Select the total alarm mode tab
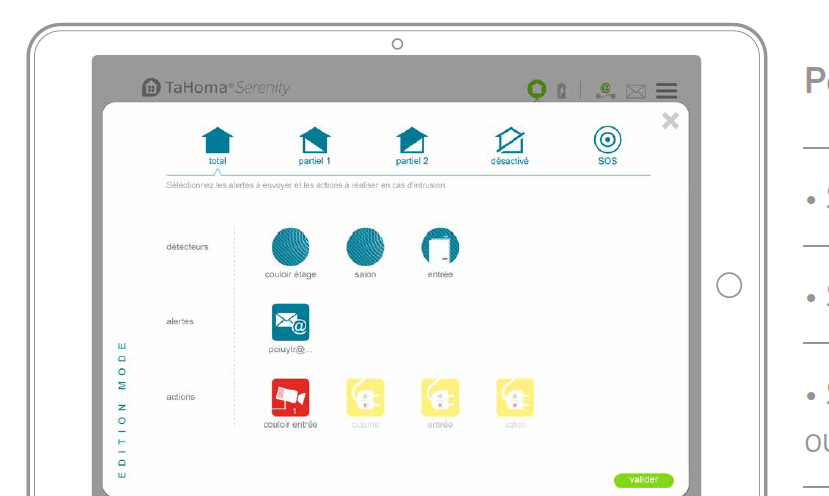Screen dimensions: 829x496 point(217,146)
